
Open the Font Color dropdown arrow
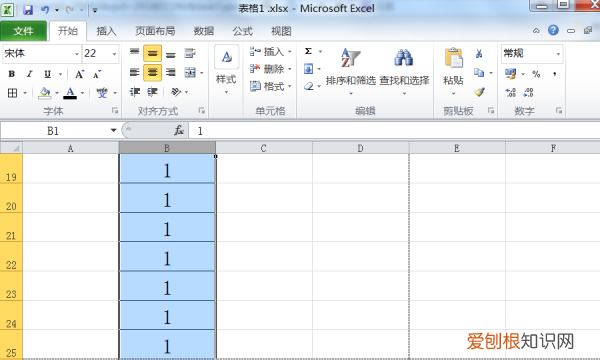pyautogui.click(x=82, y=93)
